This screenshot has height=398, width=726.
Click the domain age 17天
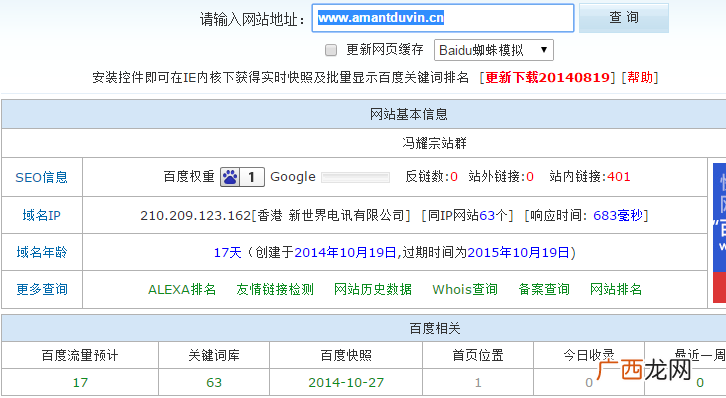(x=227, y=253)
